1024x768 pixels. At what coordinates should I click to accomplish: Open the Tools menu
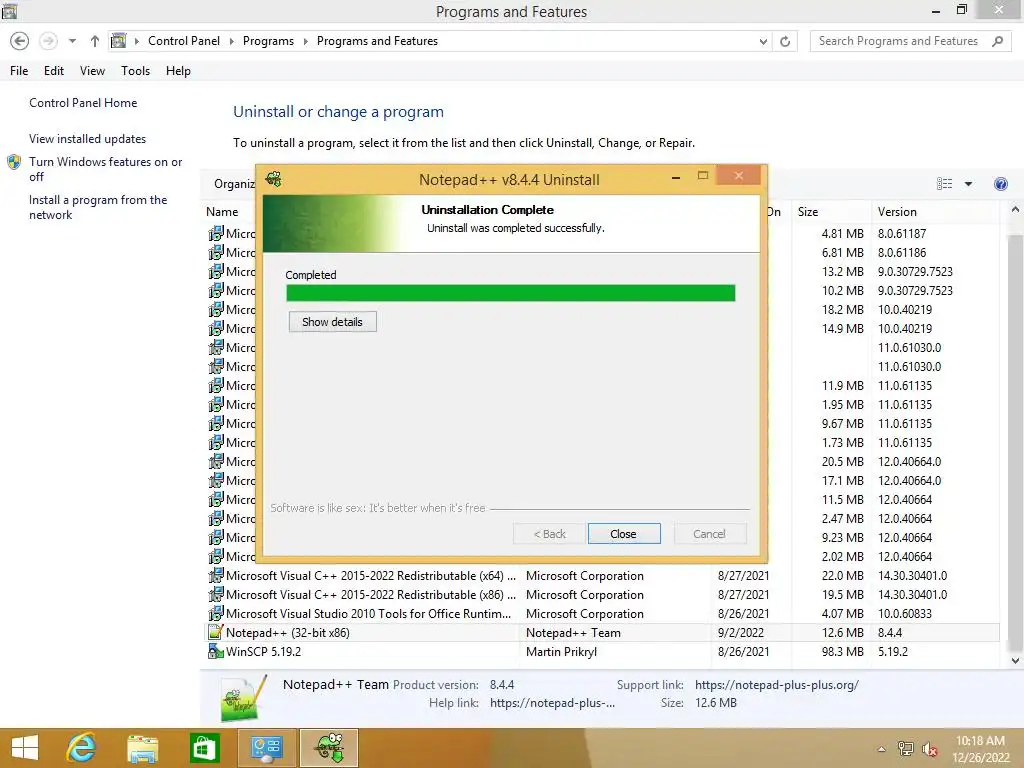point(135,71)
